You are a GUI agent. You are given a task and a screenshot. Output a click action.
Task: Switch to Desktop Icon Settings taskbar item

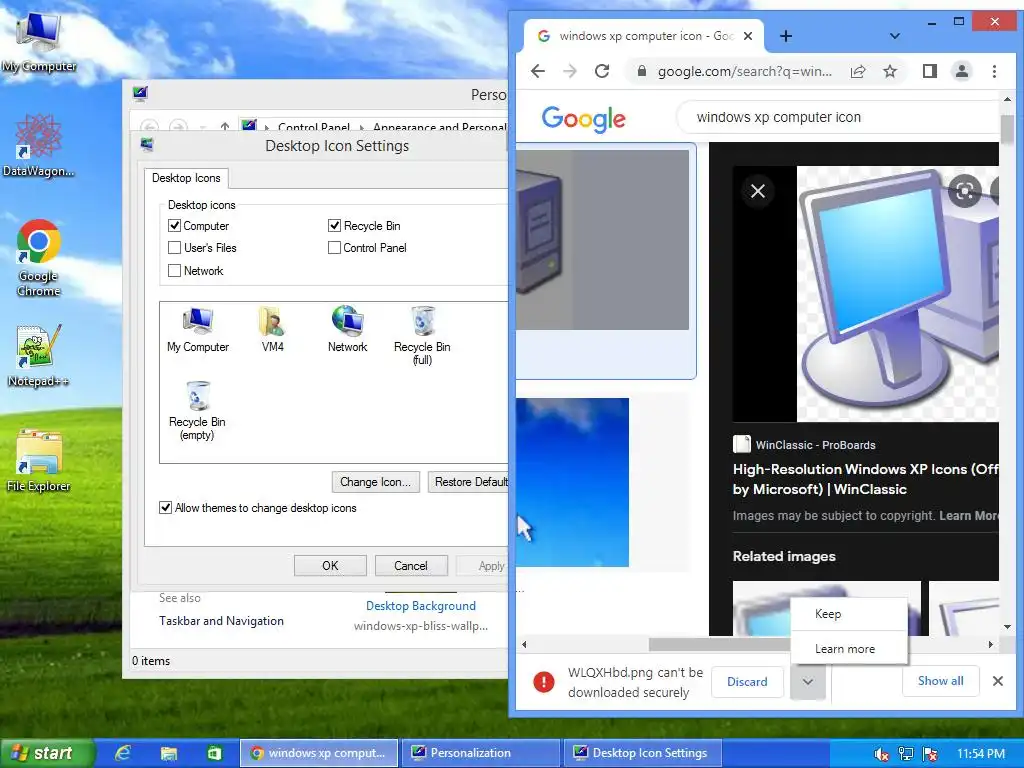click(x=643, y=753)
